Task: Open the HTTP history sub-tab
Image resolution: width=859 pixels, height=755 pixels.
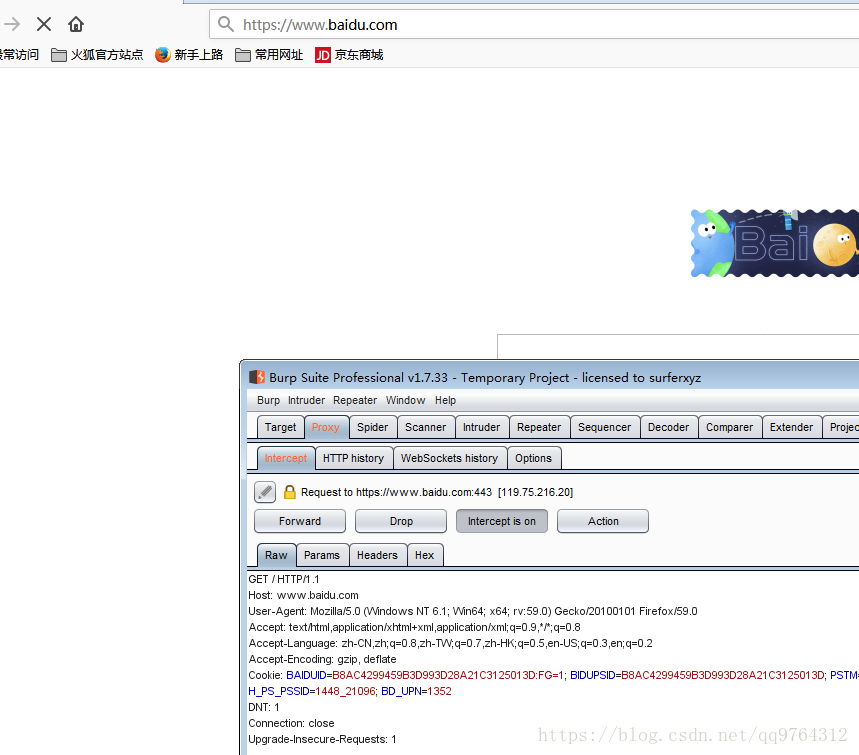Action: pyautogui.click(x=353, y=459)
